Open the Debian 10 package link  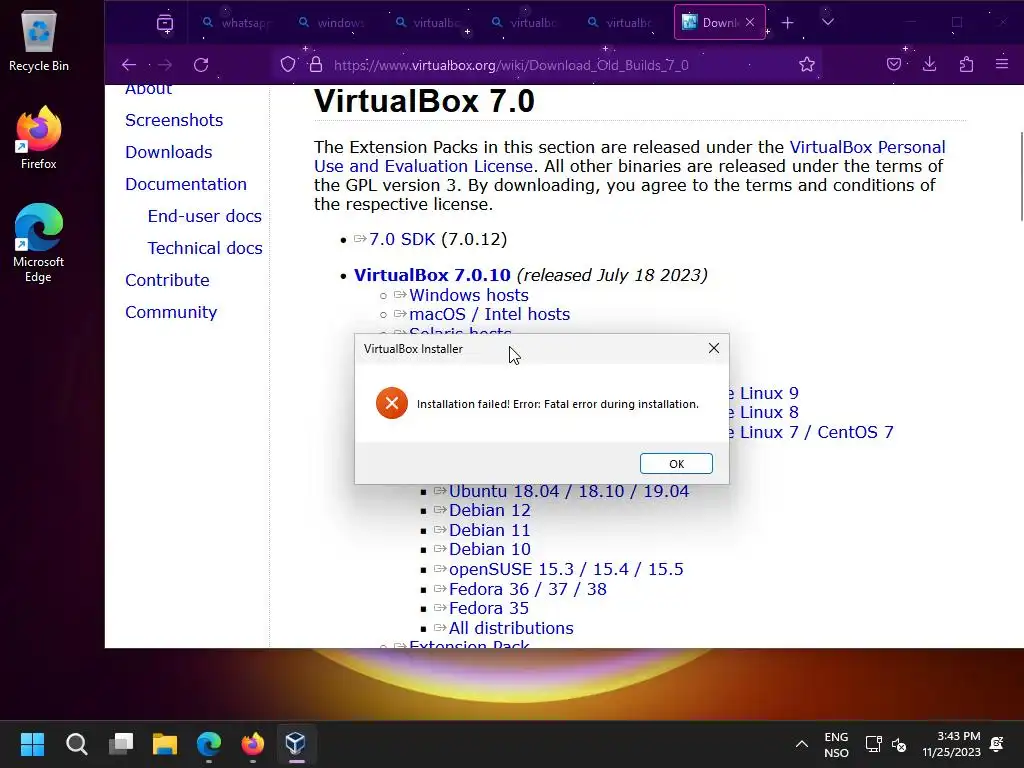tap(489, 549)
